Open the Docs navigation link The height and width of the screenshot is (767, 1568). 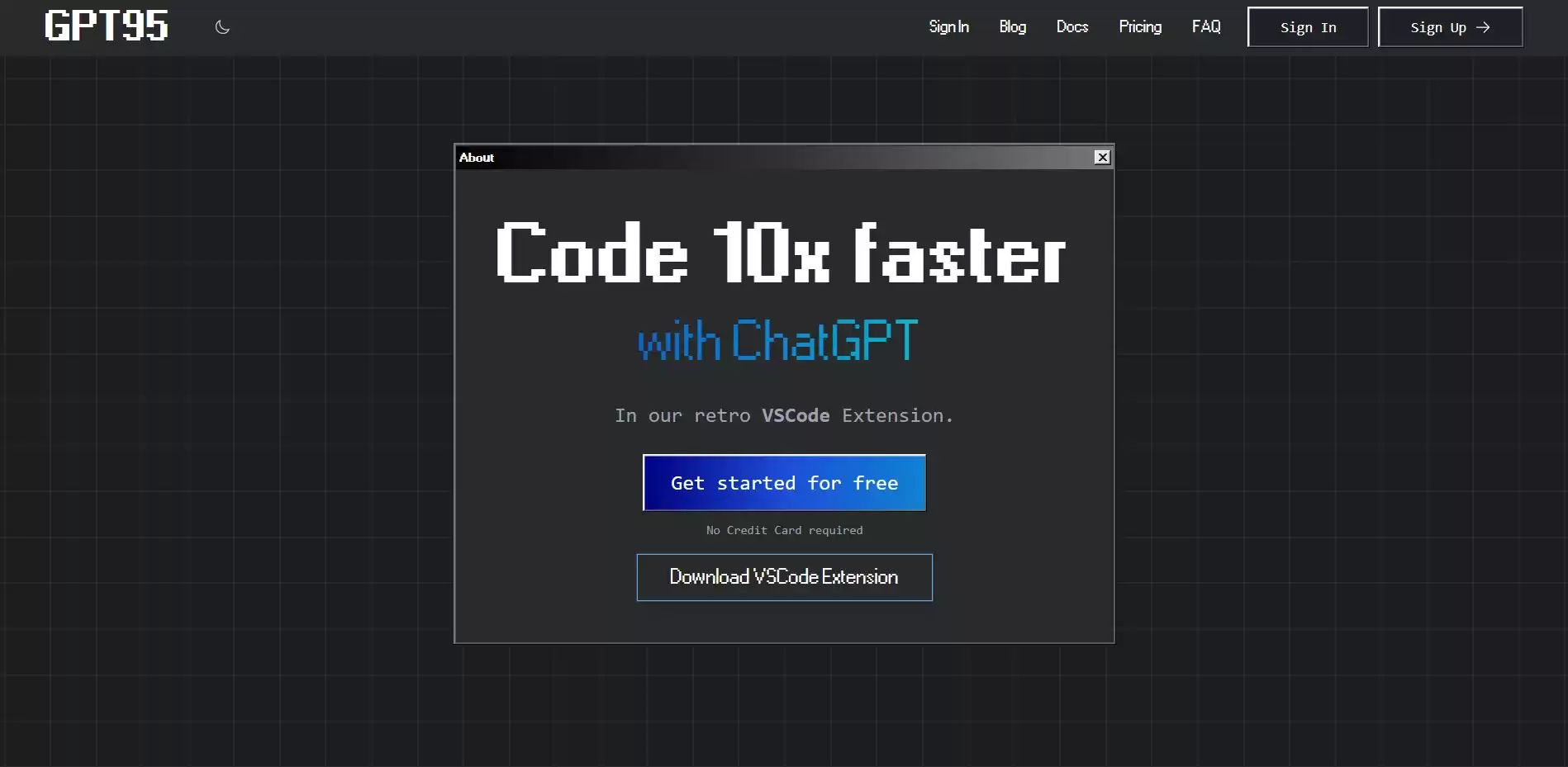pyautogui.click(x=1071, y=27)
